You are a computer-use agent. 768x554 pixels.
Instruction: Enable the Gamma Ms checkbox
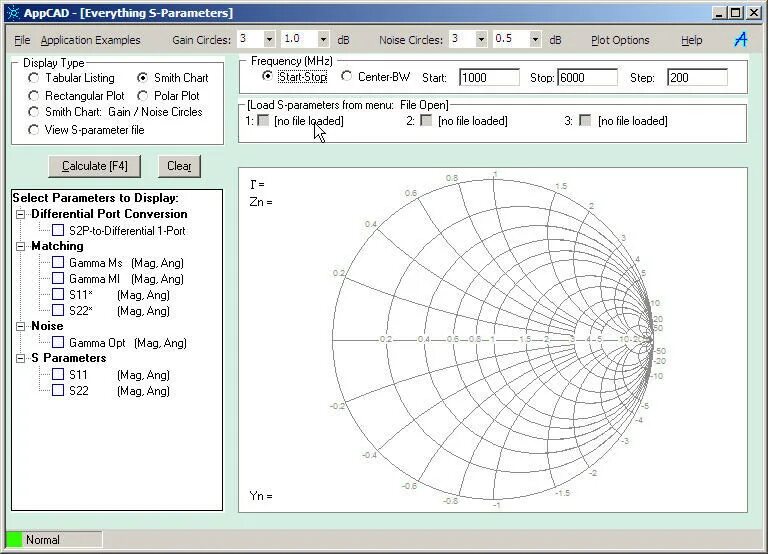[x=58, y=262]
